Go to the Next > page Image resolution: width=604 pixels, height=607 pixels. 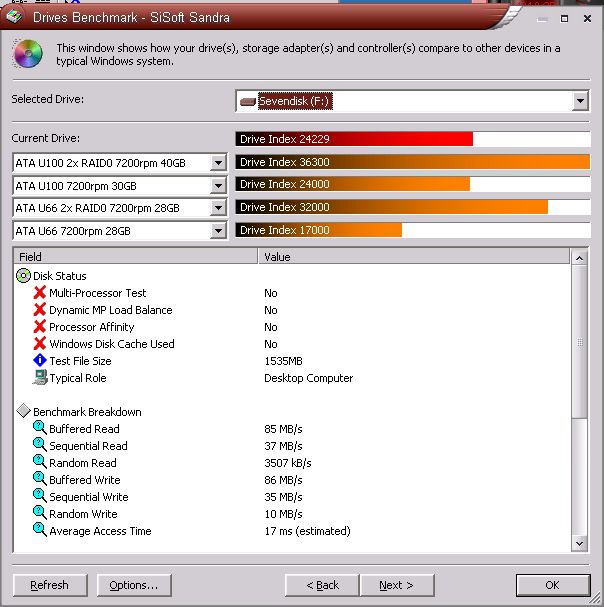coord(396,585)
